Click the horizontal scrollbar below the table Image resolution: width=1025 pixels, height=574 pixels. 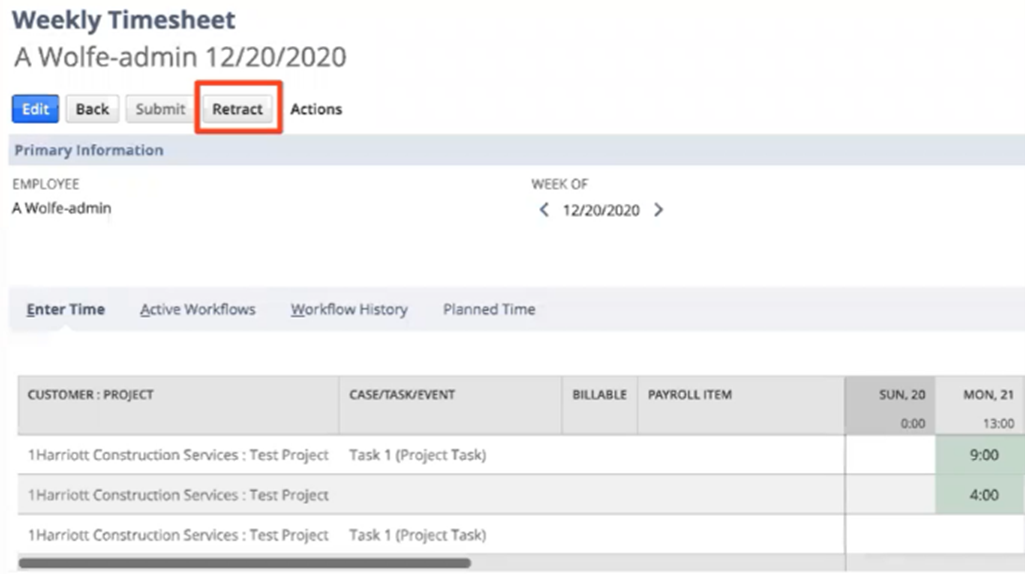point(244,564)
